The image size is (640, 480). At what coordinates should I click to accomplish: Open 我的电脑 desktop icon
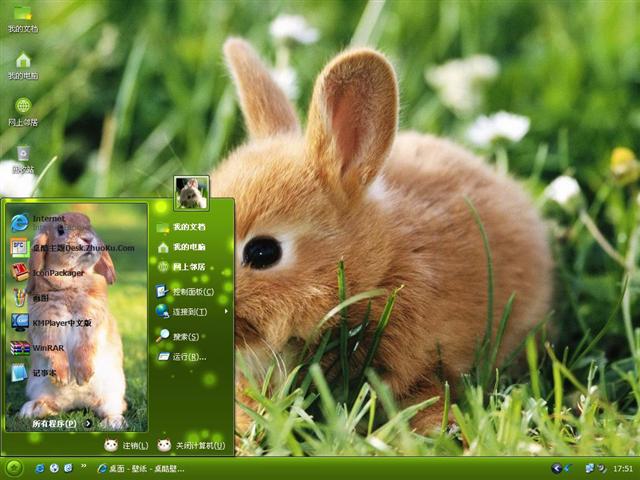point(22,65)
